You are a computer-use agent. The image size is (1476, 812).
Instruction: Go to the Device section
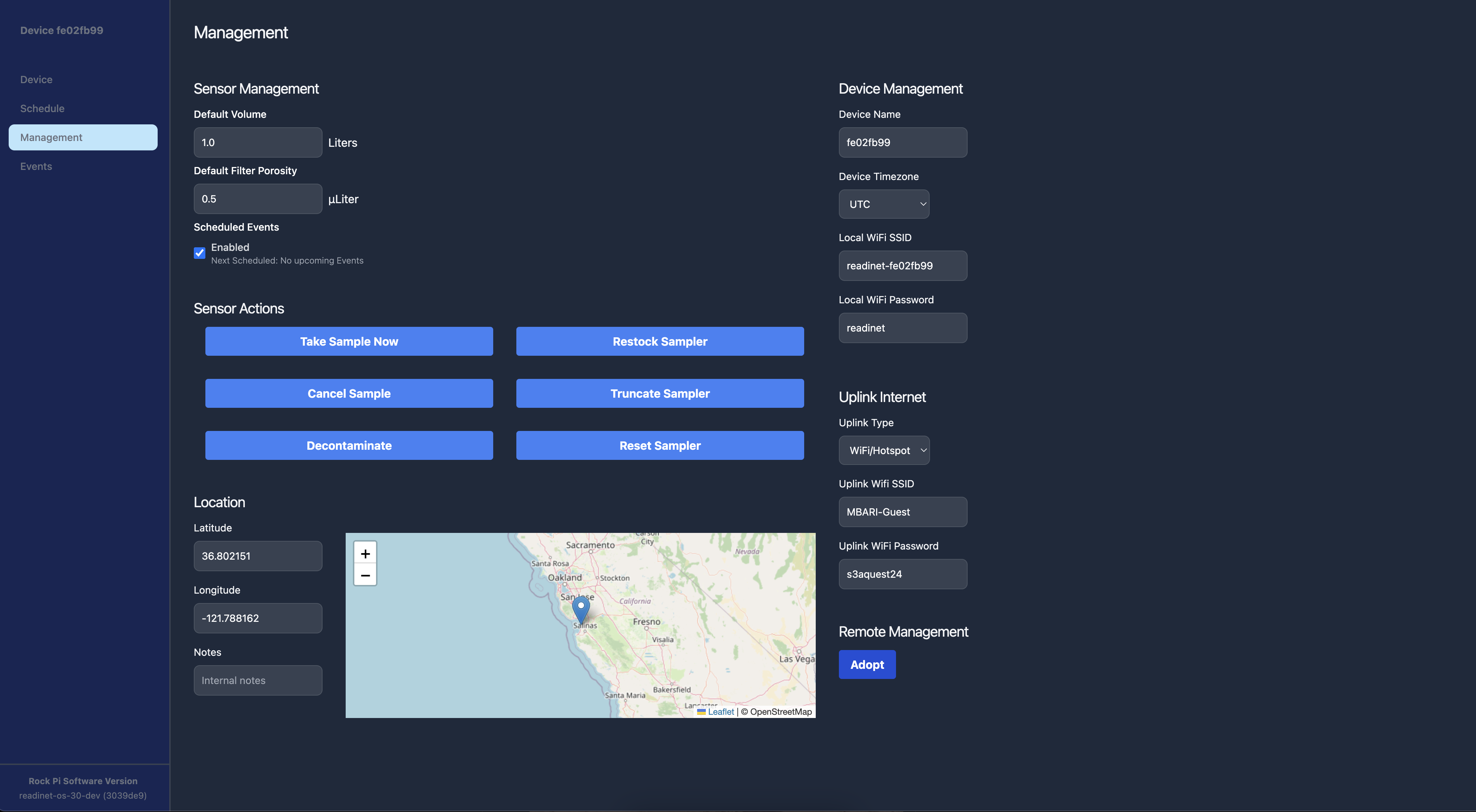[x=36, y=79]
